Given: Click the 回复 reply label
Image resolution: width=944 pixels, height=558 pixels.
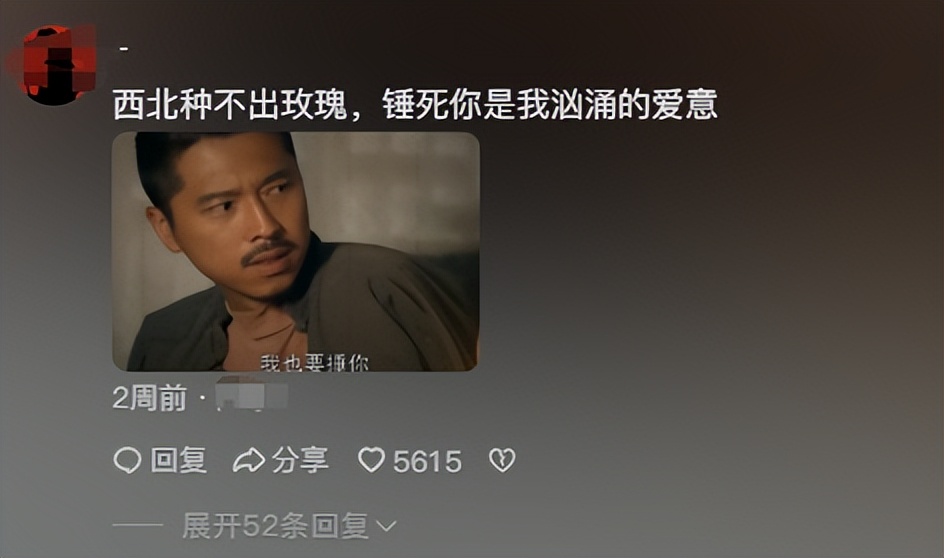Looking at the screenshot, I should [179, 460].
